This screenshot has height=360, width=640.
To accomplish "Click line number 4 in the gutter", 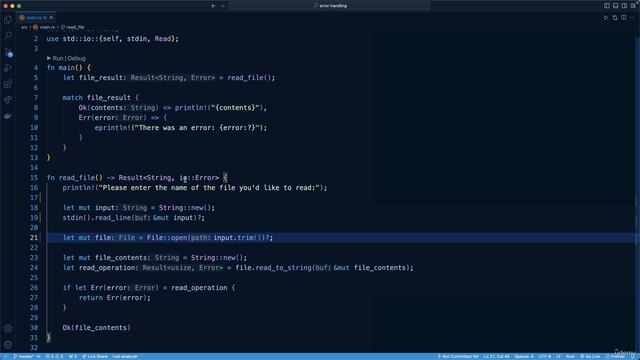I will [36, 68].
